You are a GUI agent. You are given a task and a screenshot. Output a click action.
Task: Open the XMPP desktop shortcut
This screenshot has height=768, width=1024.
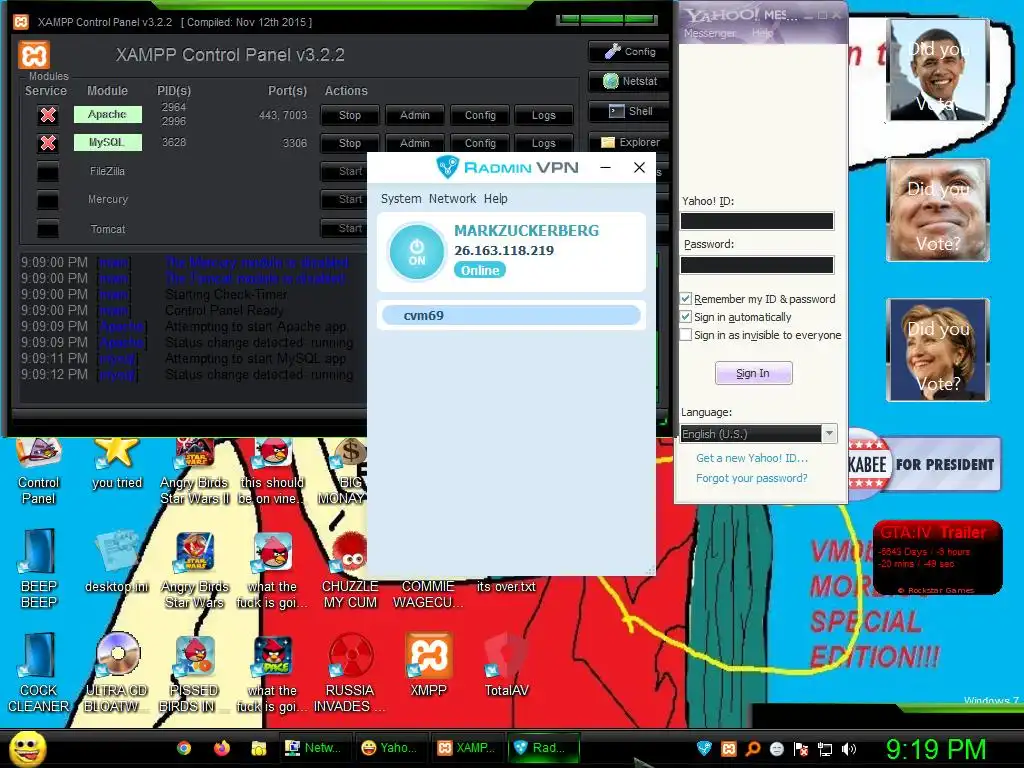(x=428, y=665)
